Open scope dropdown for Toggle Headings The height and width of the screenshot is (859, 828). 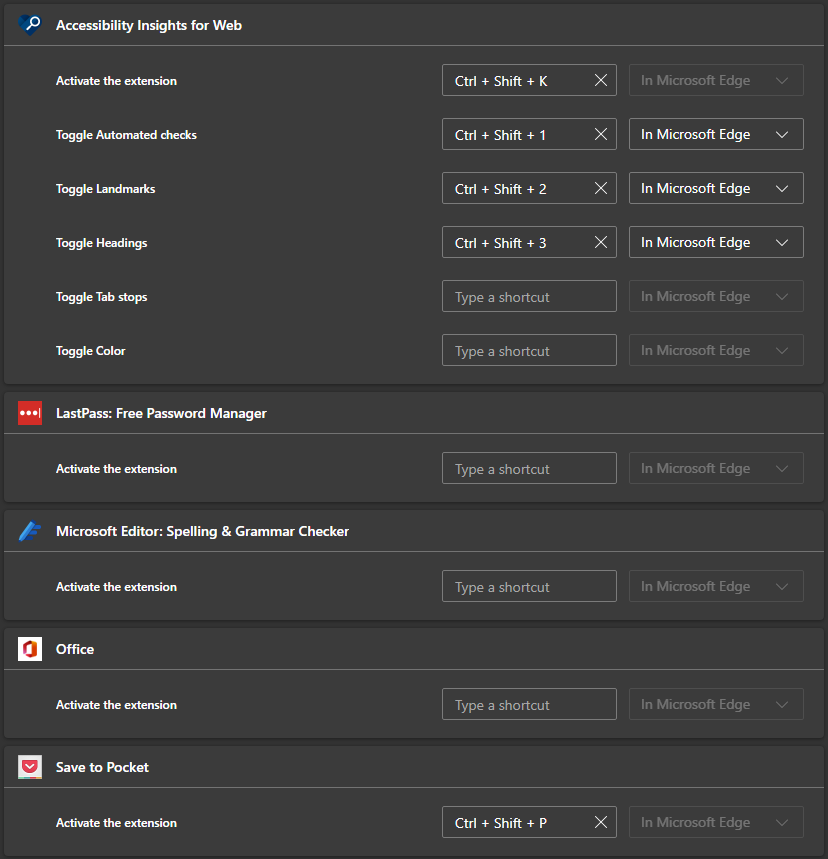[x=716, y=242]
